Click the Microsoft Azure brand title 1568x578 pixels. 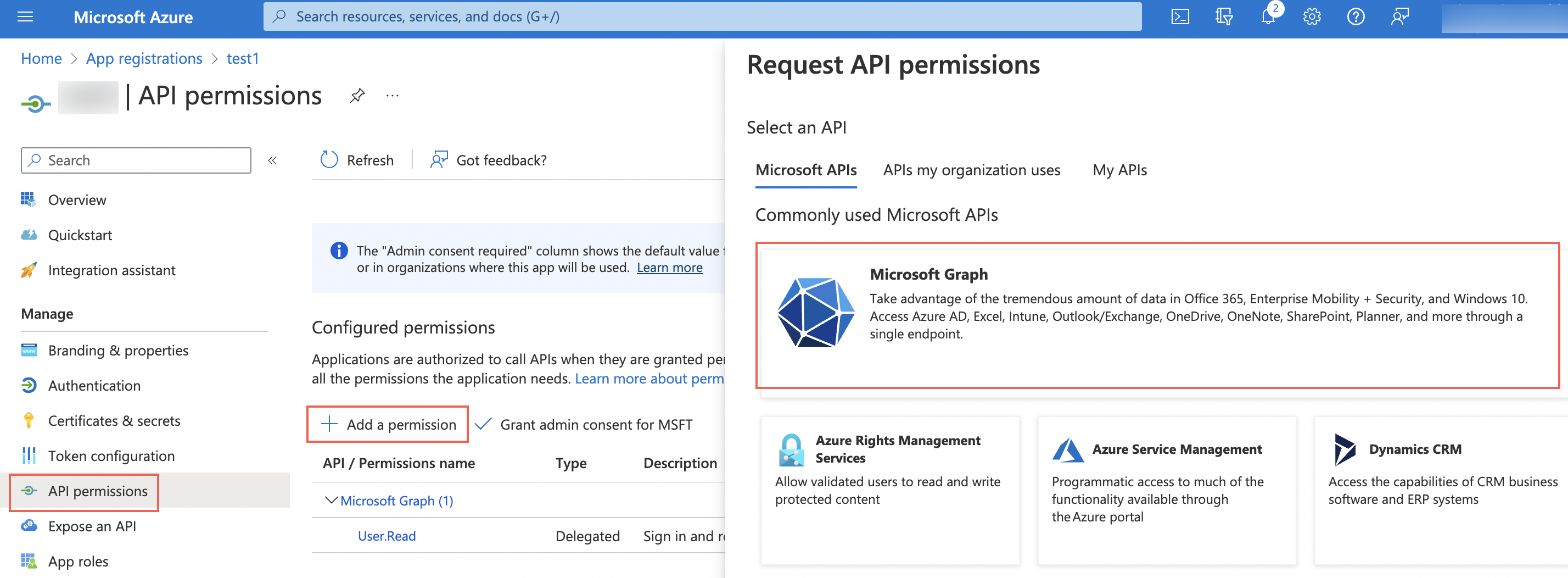133,17
